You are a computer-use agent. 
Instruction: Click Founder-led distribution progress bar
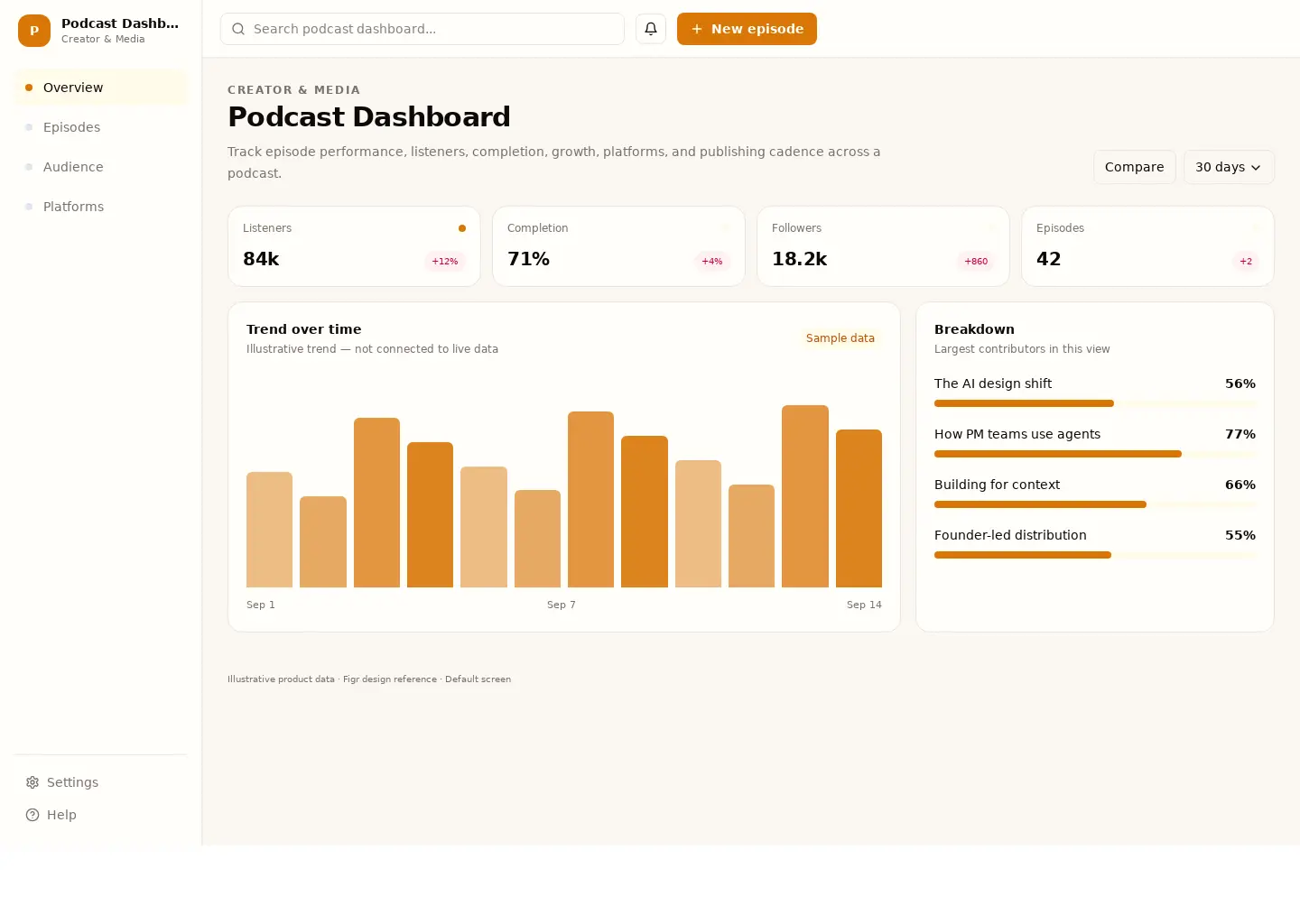tap(1095, 555)
